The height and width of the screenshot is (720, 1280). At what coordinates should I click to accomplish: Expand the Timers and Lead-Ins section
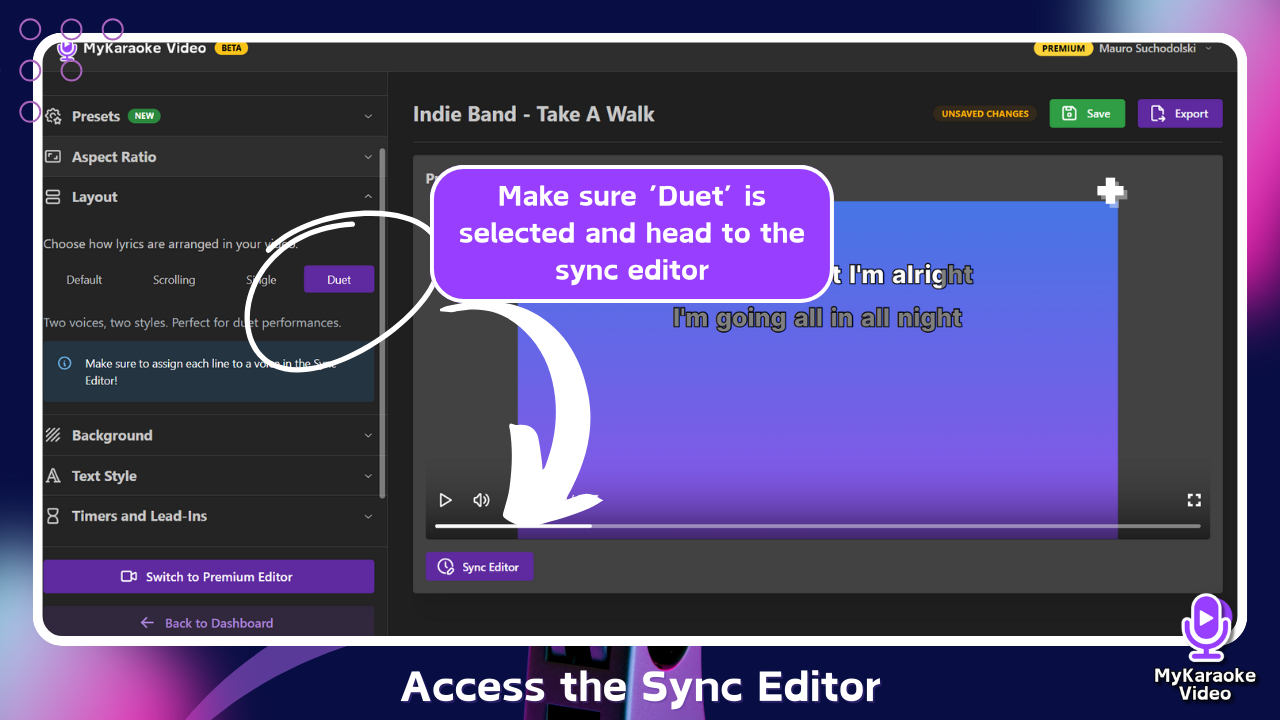coord(208,516)
